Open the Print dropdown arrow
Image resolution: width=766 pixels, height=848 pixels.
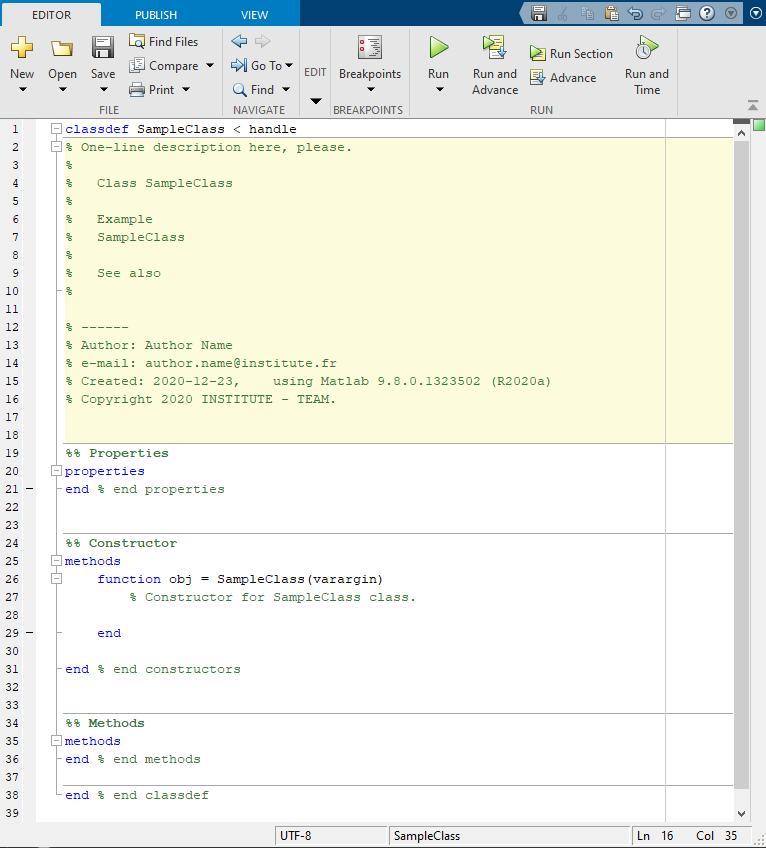coord(186,89)
